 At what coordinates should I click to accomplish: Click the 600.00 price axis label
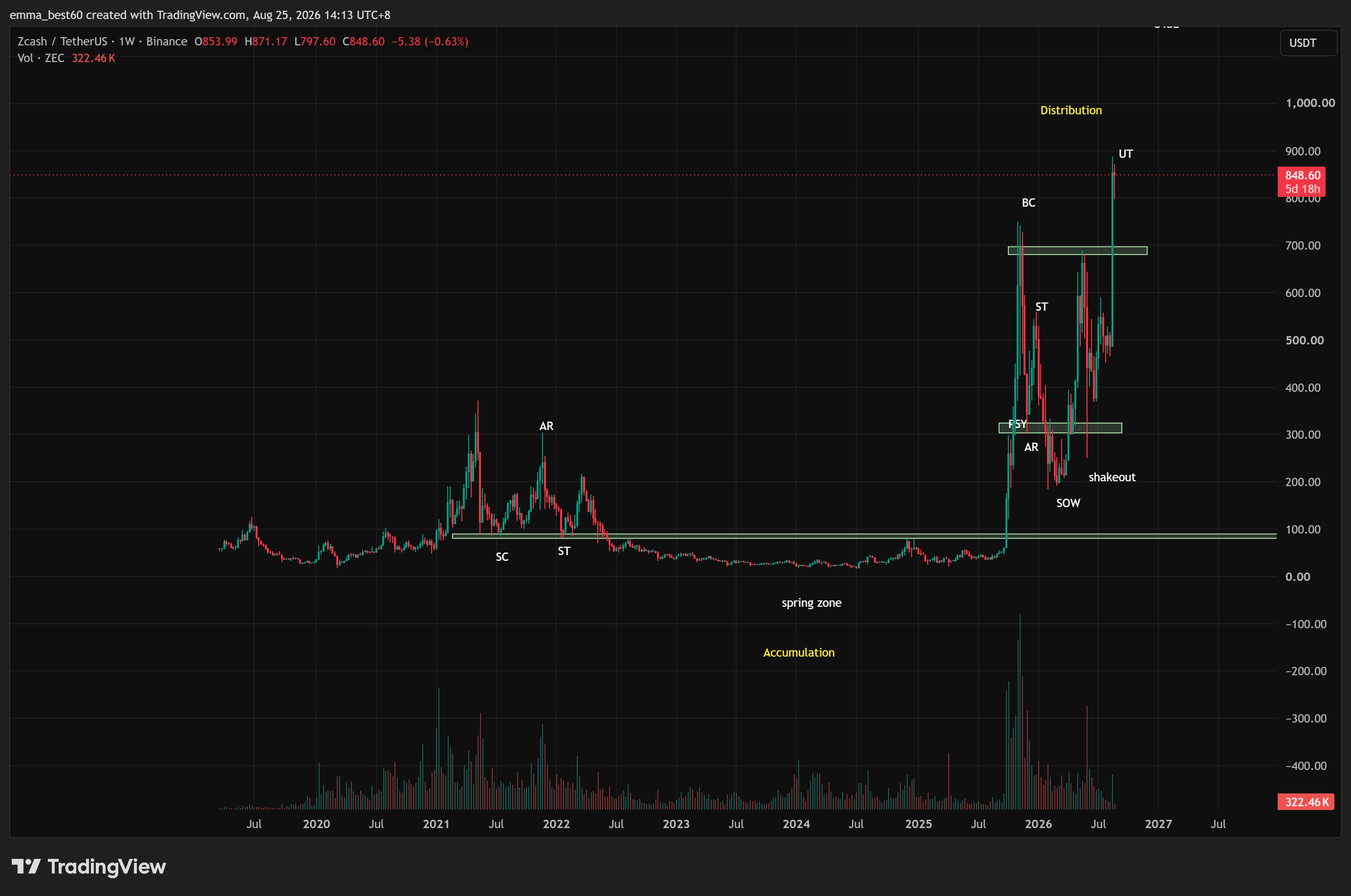coord(1303,293)
